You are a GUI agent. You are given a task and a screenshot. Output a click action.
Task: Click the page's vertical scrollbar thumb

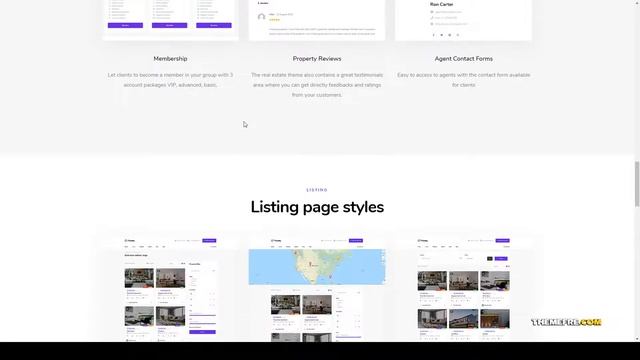(x=637, y=184)
